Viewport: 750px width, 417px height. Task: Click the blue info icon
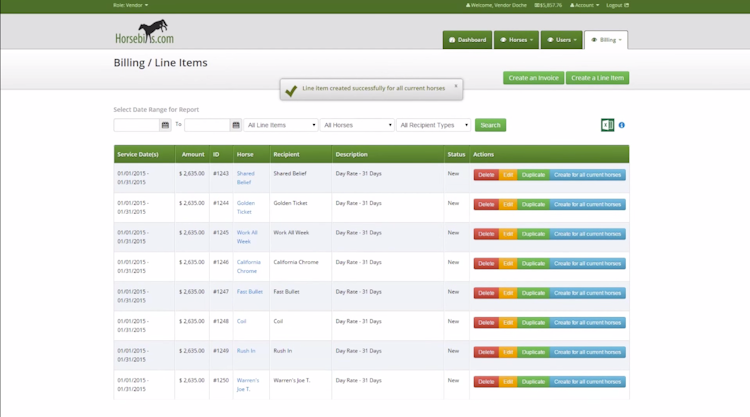[x=621, y=125]
